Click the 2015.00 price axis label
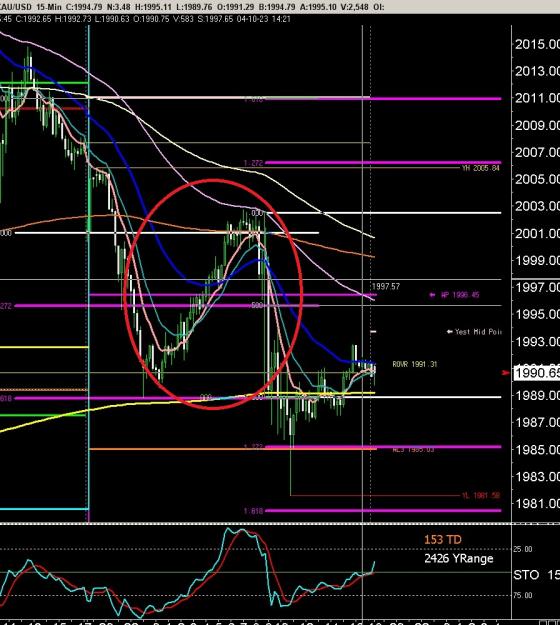The width and height of the screenshot is (560, 625). pyautogui.click(x=537, y=44)
